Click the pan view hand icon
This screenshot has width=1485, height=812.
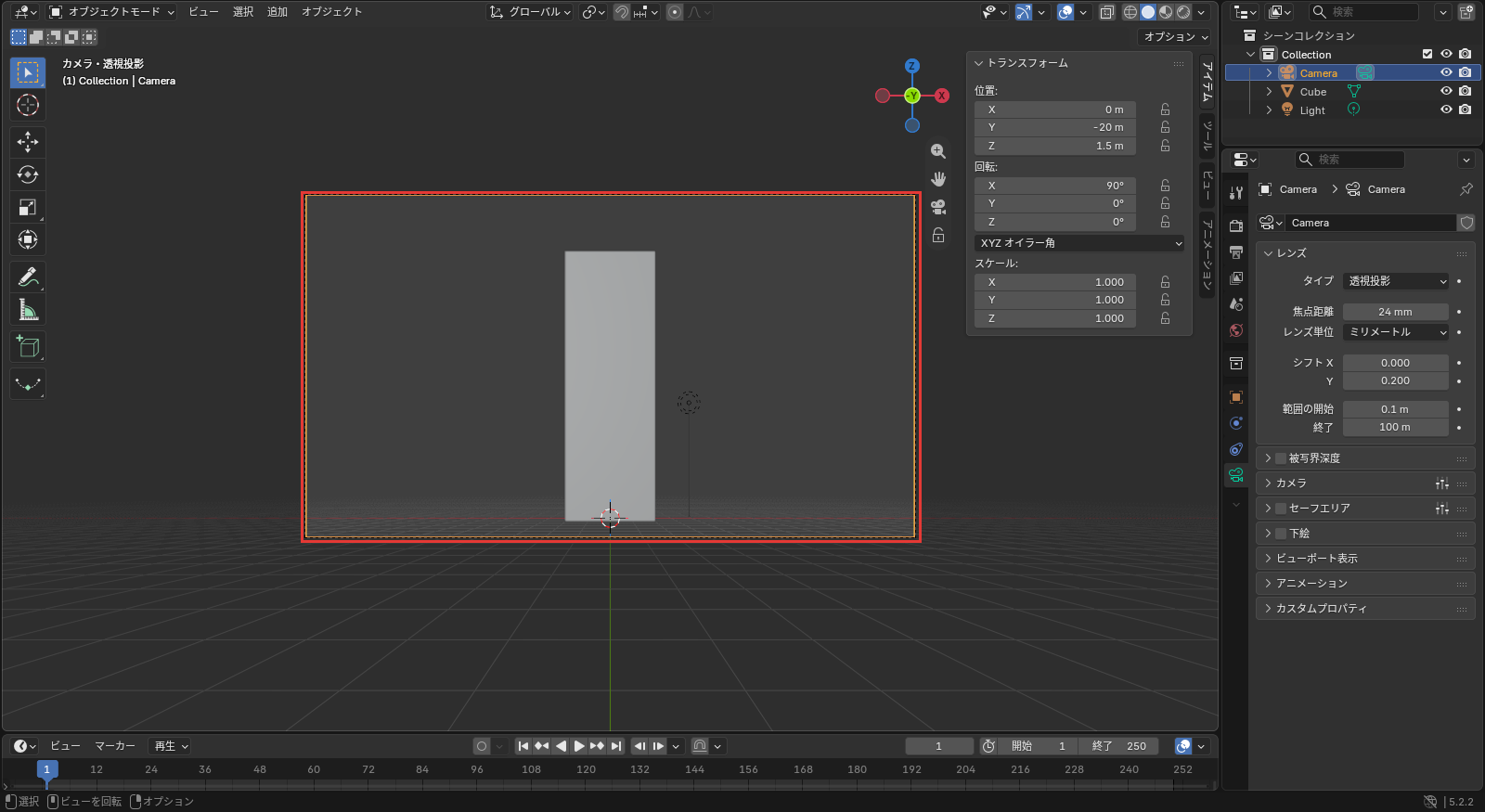938,178
